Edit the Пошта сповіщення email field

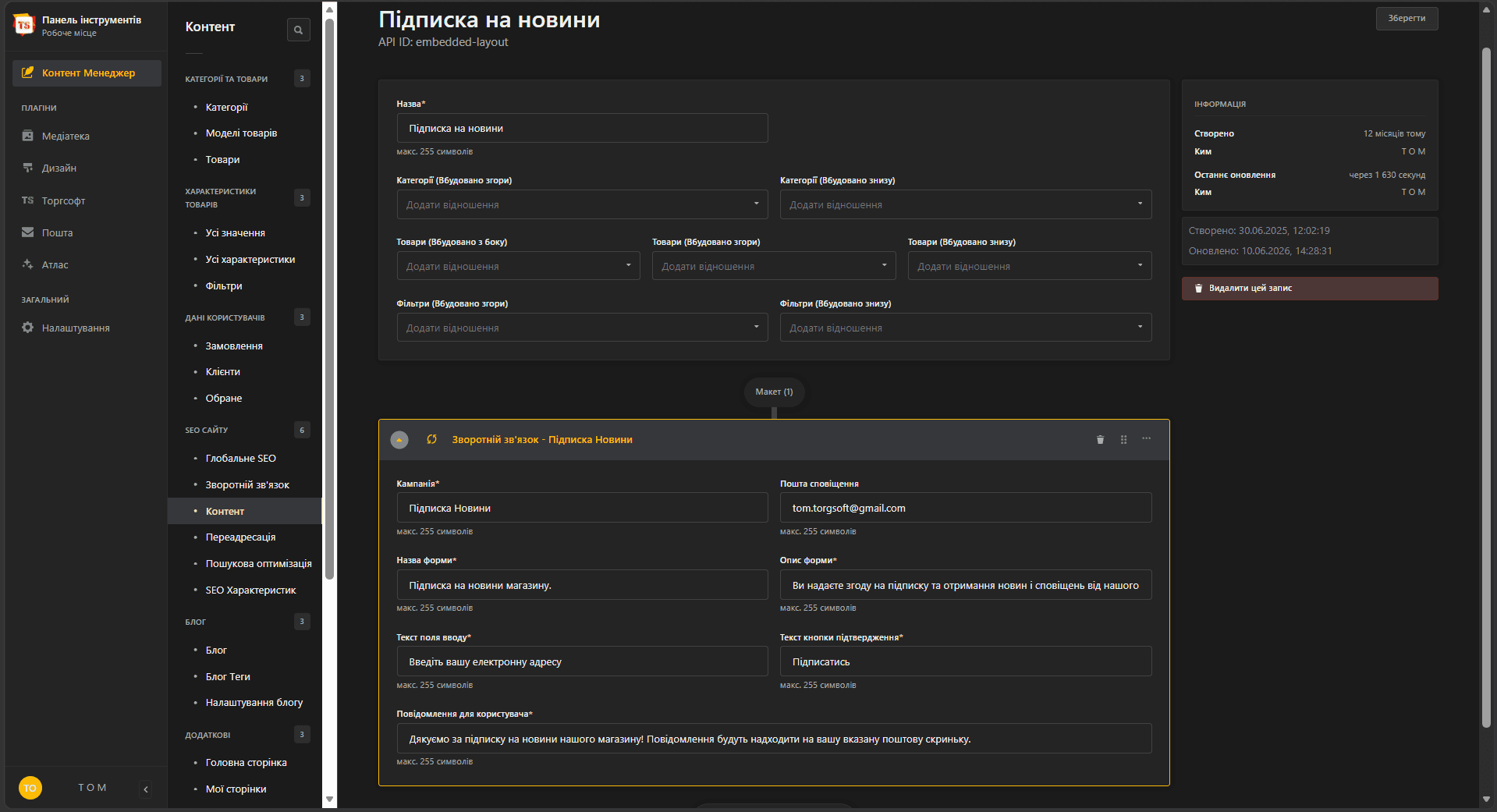[966, 508]
